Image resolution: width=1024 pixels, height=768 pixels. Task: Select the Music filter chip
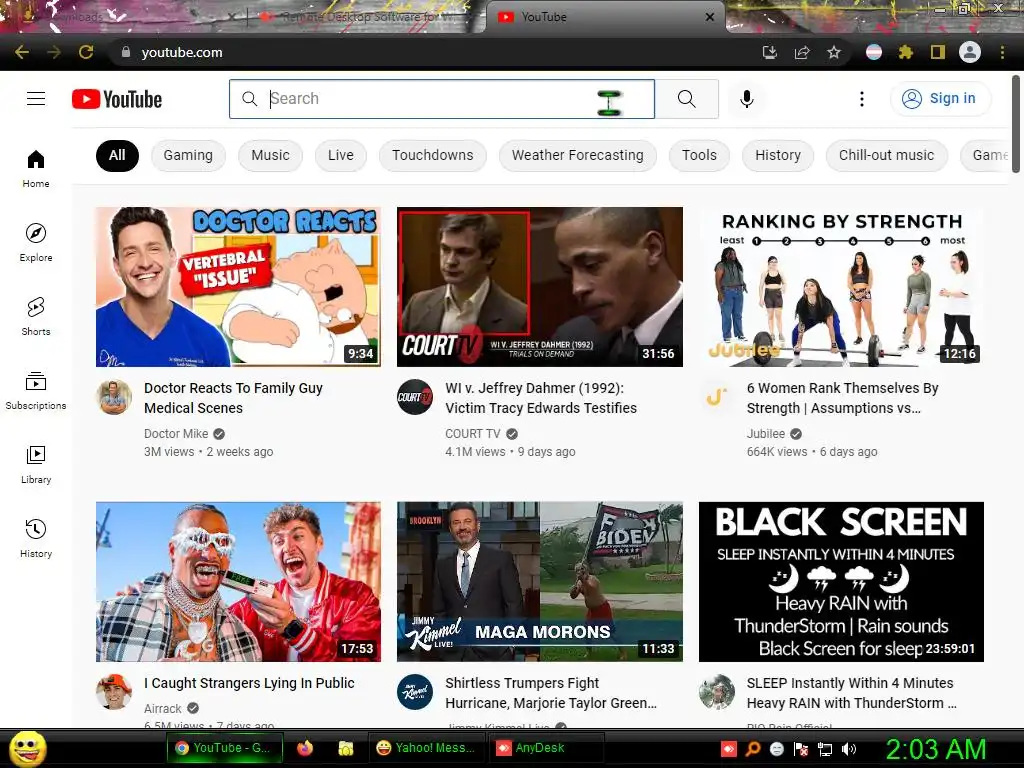point(270,155)
